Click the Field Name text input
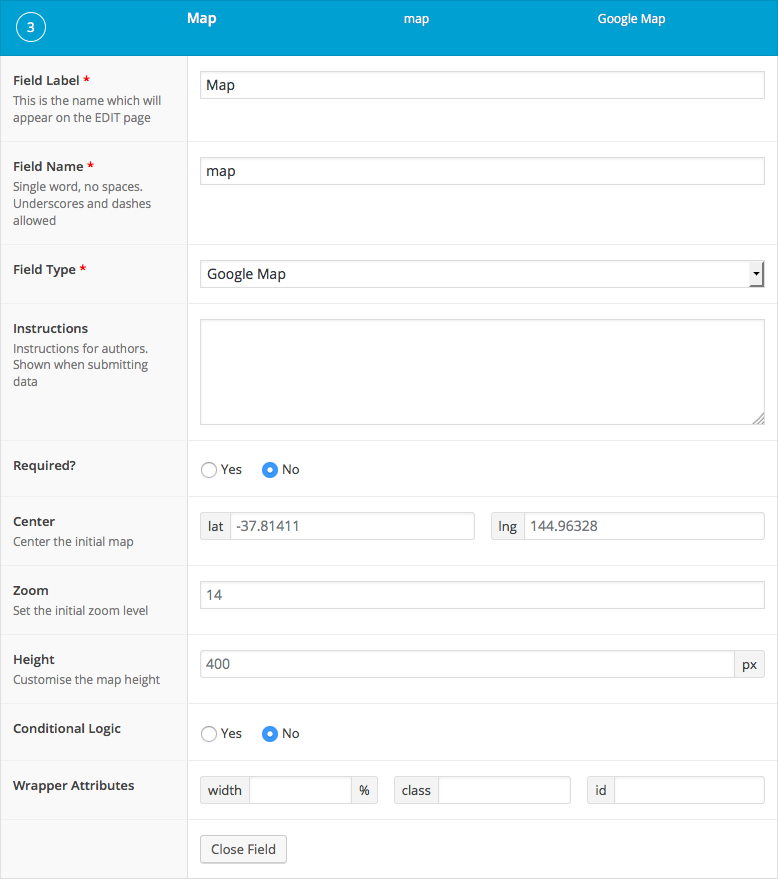Viewport: 778px width, 879px height. click(482, 171)
